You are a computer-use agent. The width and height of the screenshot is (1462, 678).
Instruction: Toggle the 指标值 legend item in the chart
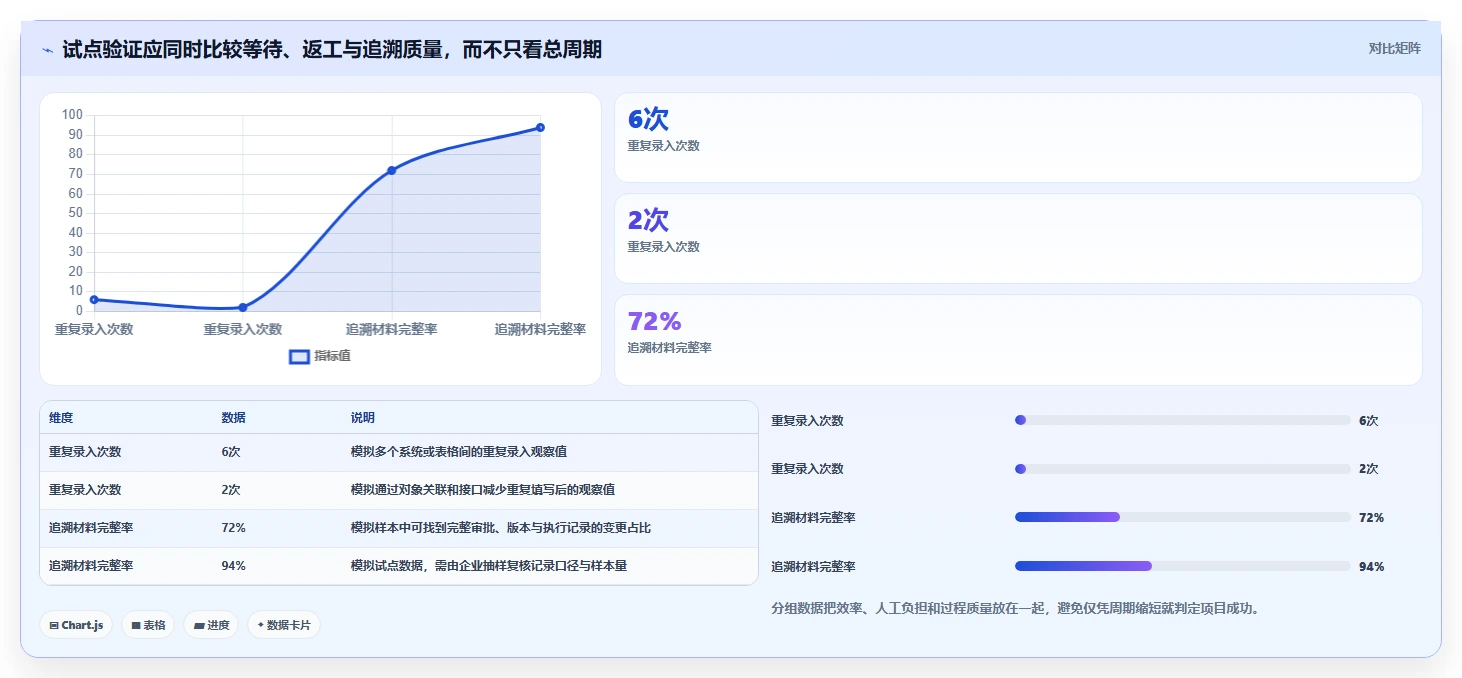point(320,356)
